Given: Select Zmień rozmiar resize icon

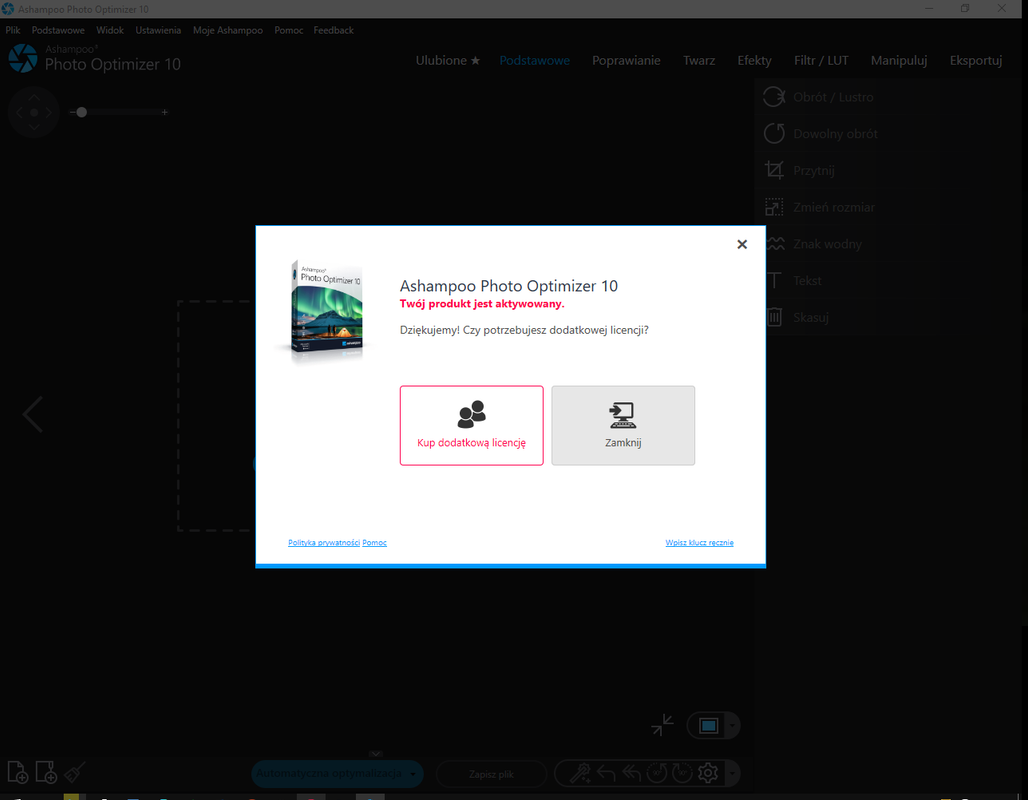Looking at the screenshot, I should (x=774, y=207).
